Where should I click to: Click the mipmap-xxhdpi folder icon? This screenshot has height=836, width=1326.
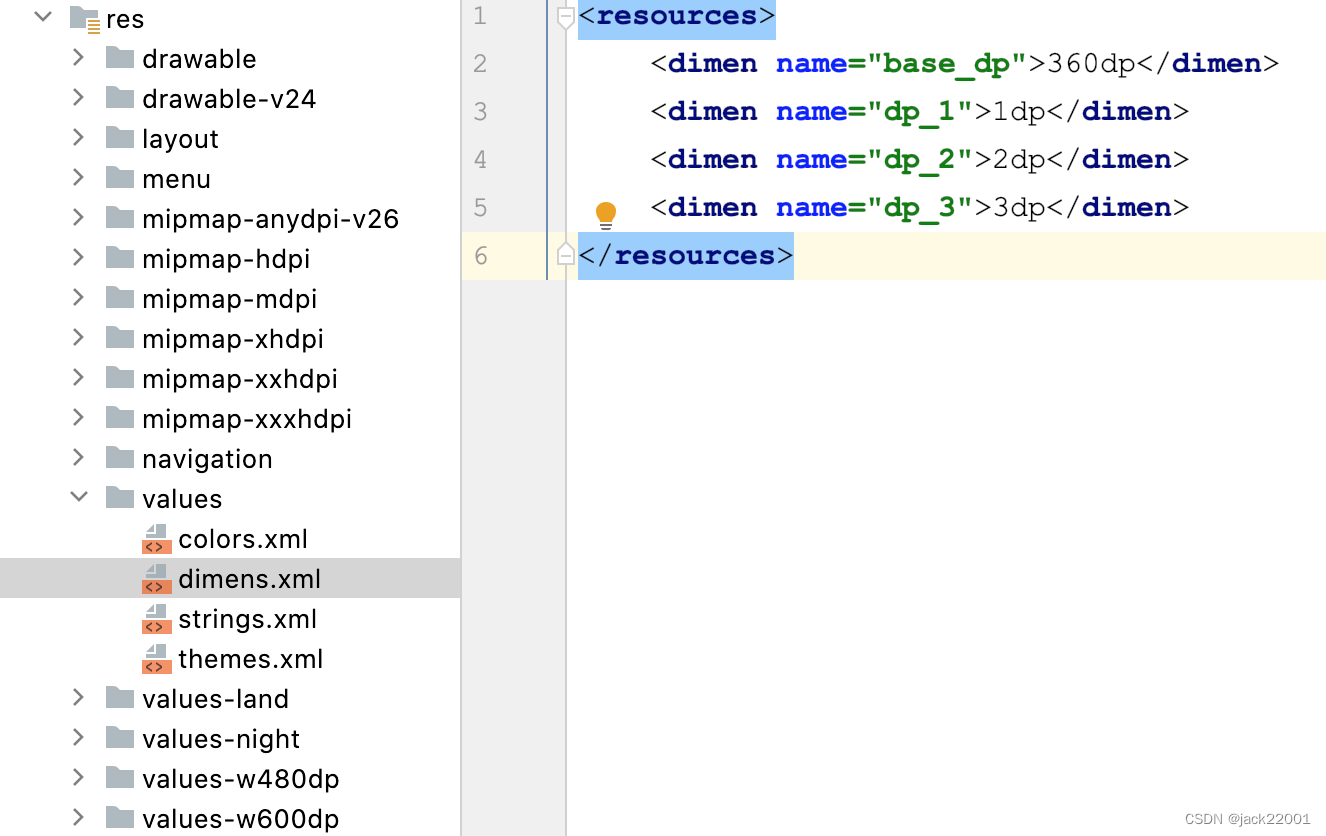click(x=120, y=378)
